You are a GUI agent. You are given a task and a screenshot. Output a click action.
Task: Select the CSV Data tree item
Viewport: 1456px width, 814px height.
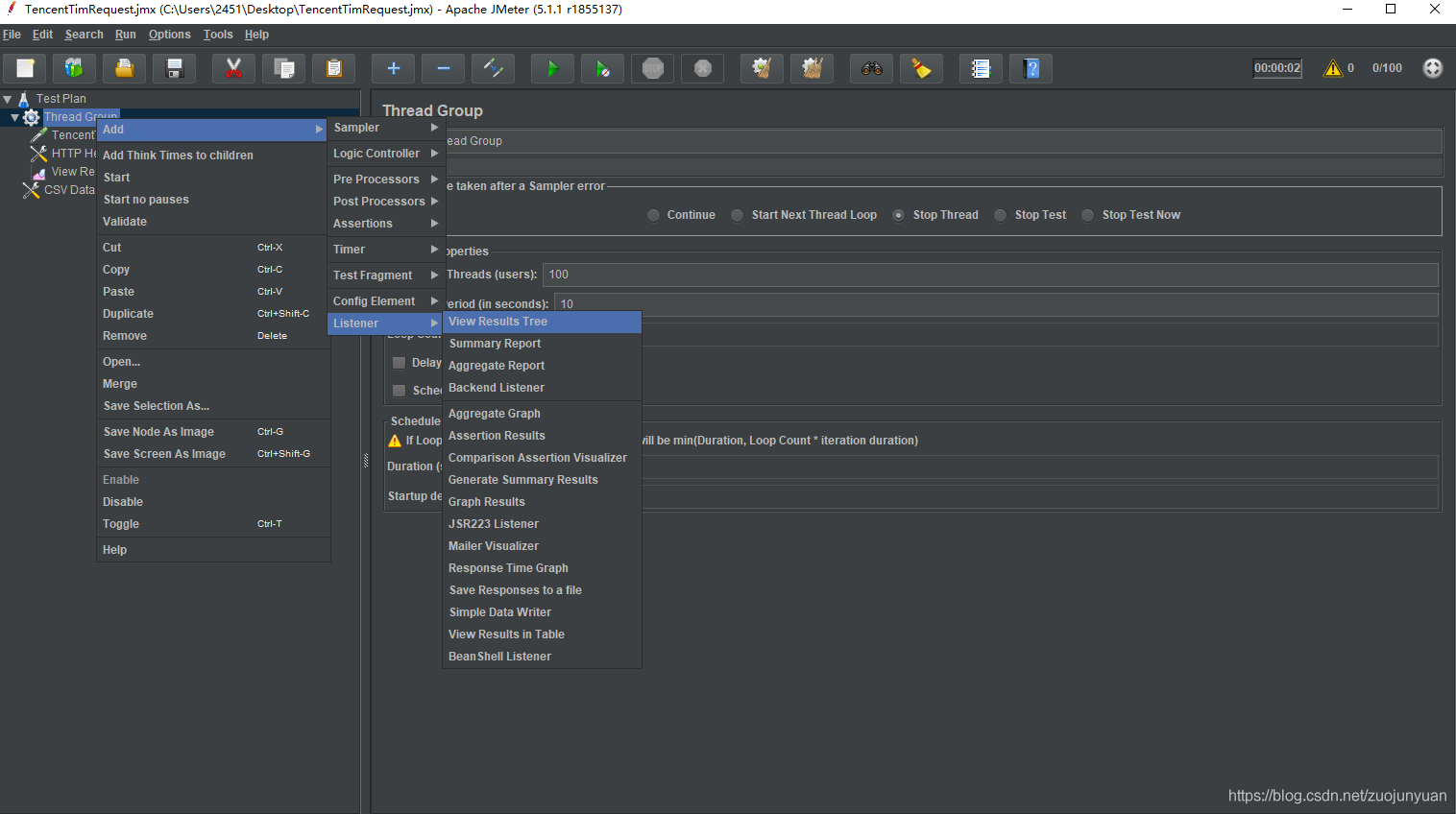click(x=69, y=190)
